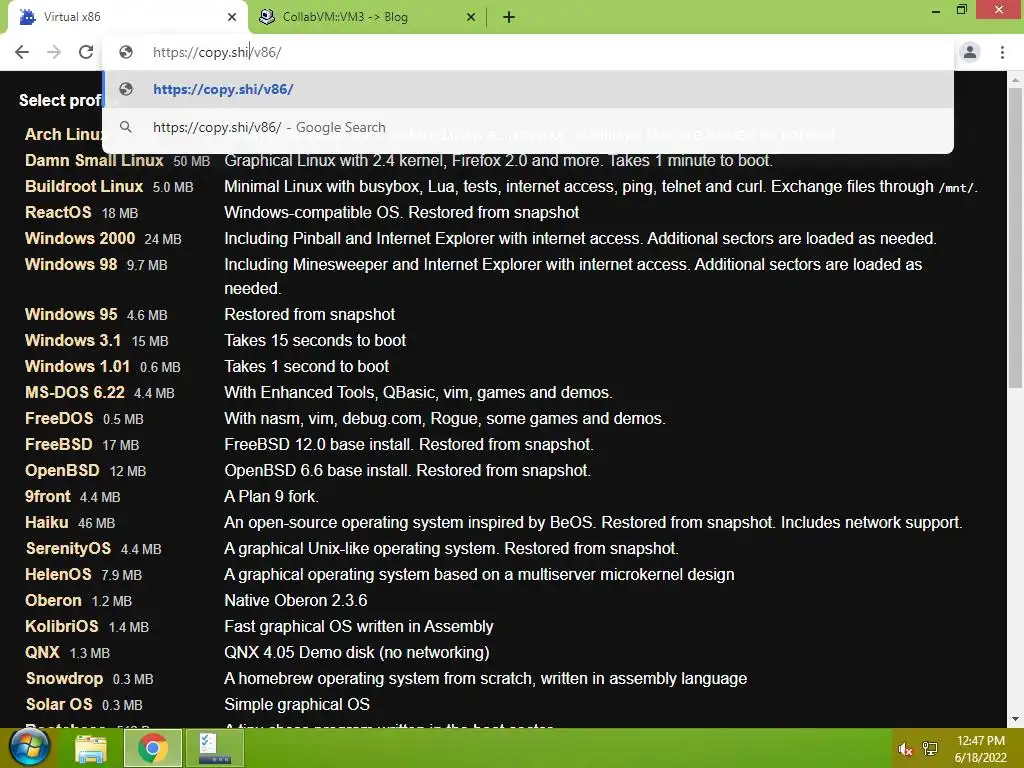Screen dimensions: 1024x768
Task: Start the OpenBSD profile
Action: [x=62, y=471]
